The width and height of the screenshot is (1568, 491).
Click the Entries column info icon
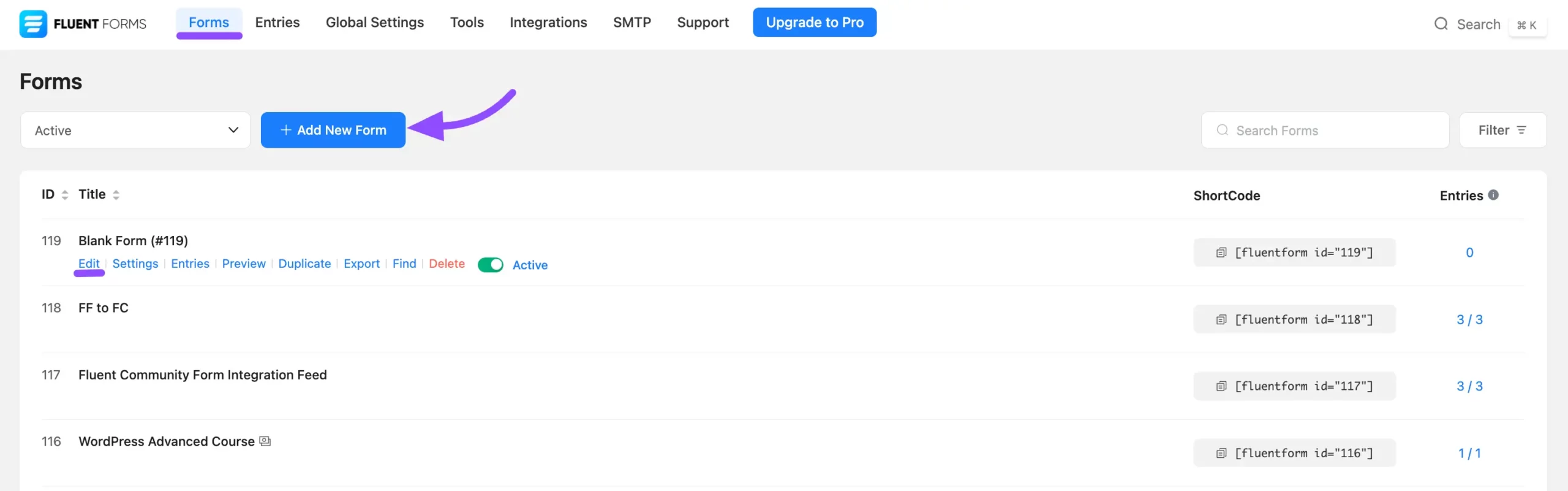pos(1493,195)
